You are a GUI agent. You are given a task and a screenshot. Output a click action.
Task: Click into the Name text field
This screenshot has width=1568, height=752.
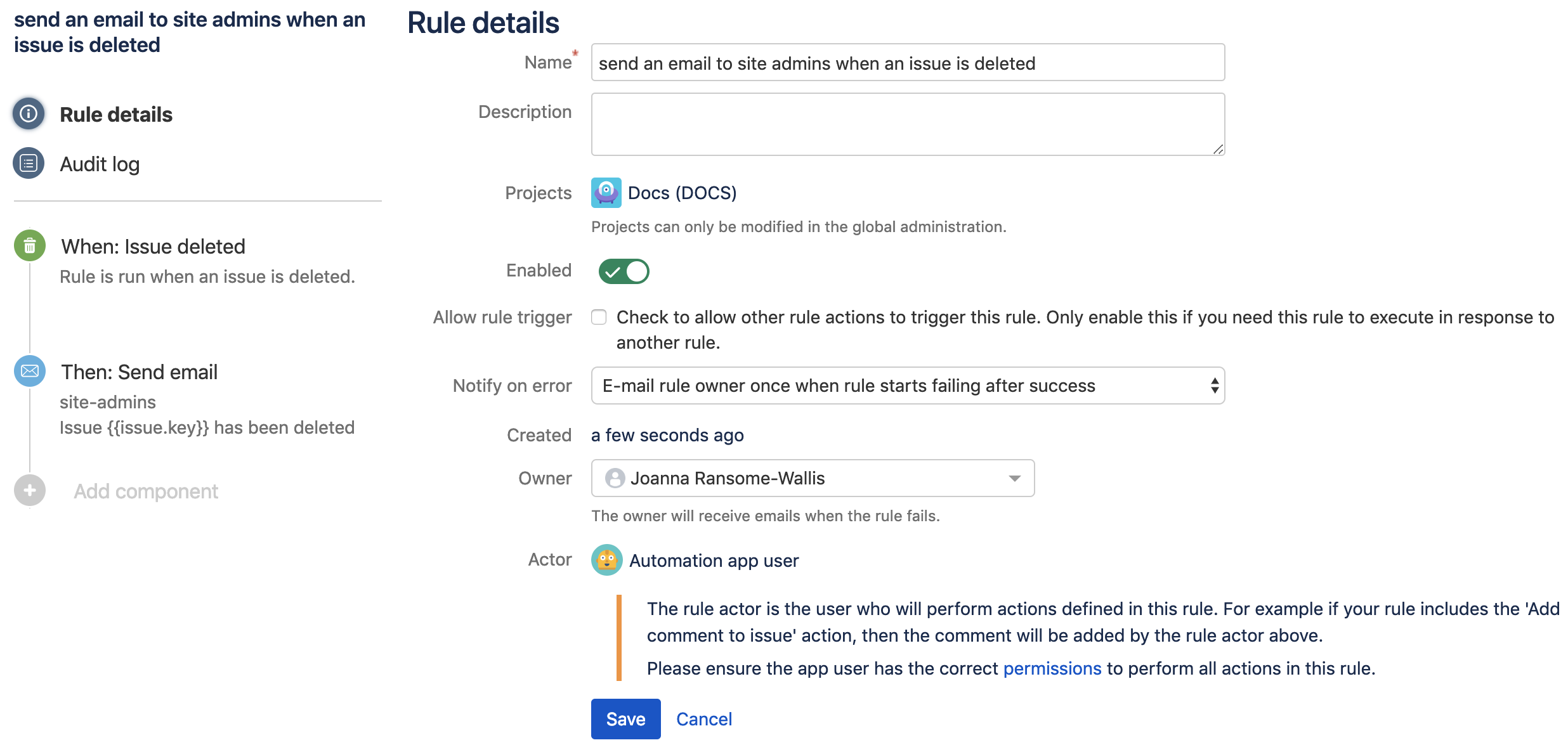pyautogui.click(x=907, y=63)
